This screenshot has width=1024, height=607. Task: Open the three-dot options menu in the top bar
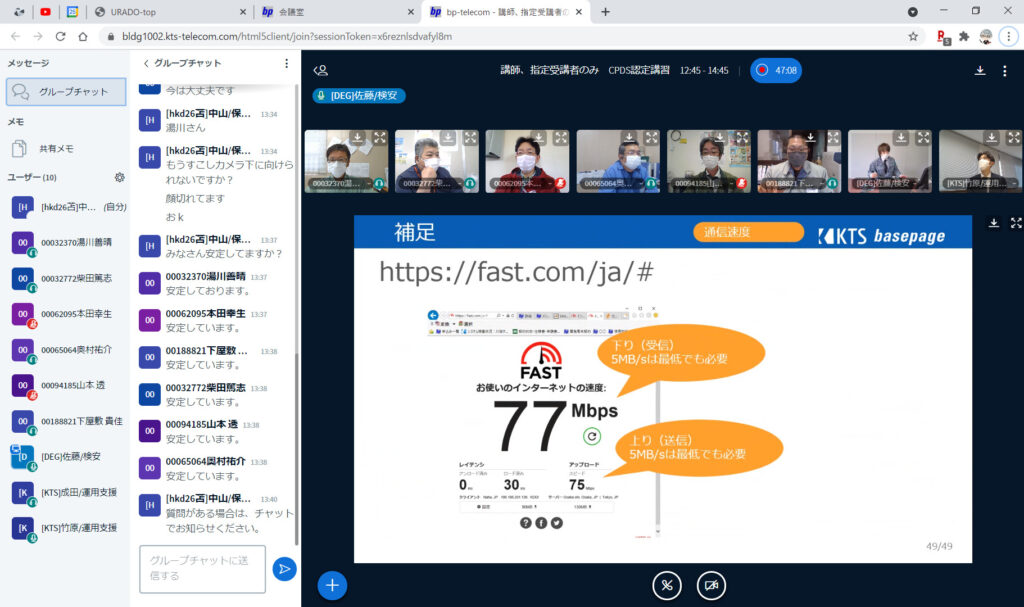1004,71
